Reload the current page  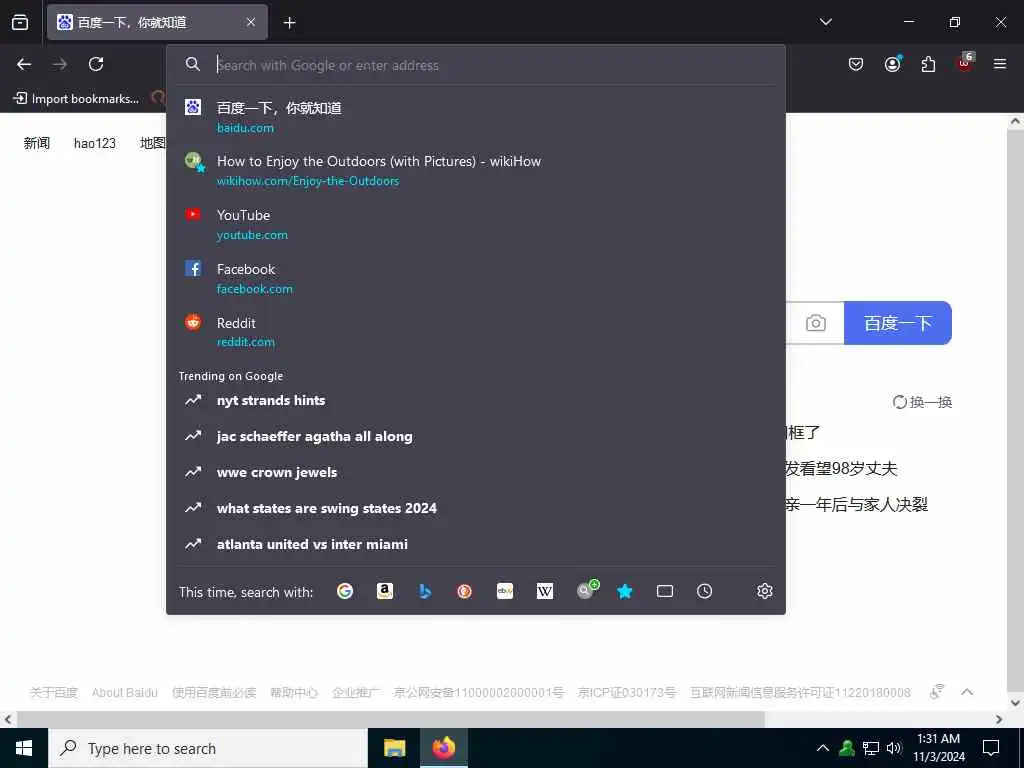pyautogui.click(x=96, y=64)
